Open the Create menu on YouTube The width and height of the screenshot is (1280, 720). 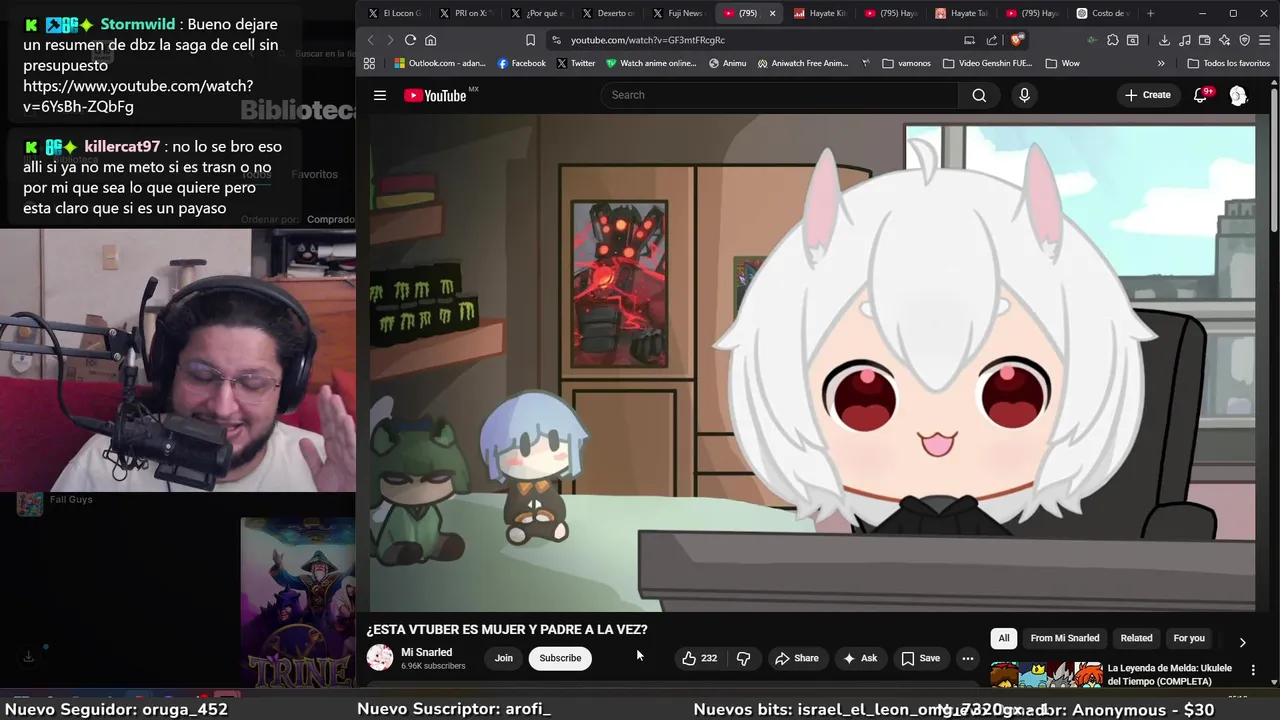[x=1147, y=95]
